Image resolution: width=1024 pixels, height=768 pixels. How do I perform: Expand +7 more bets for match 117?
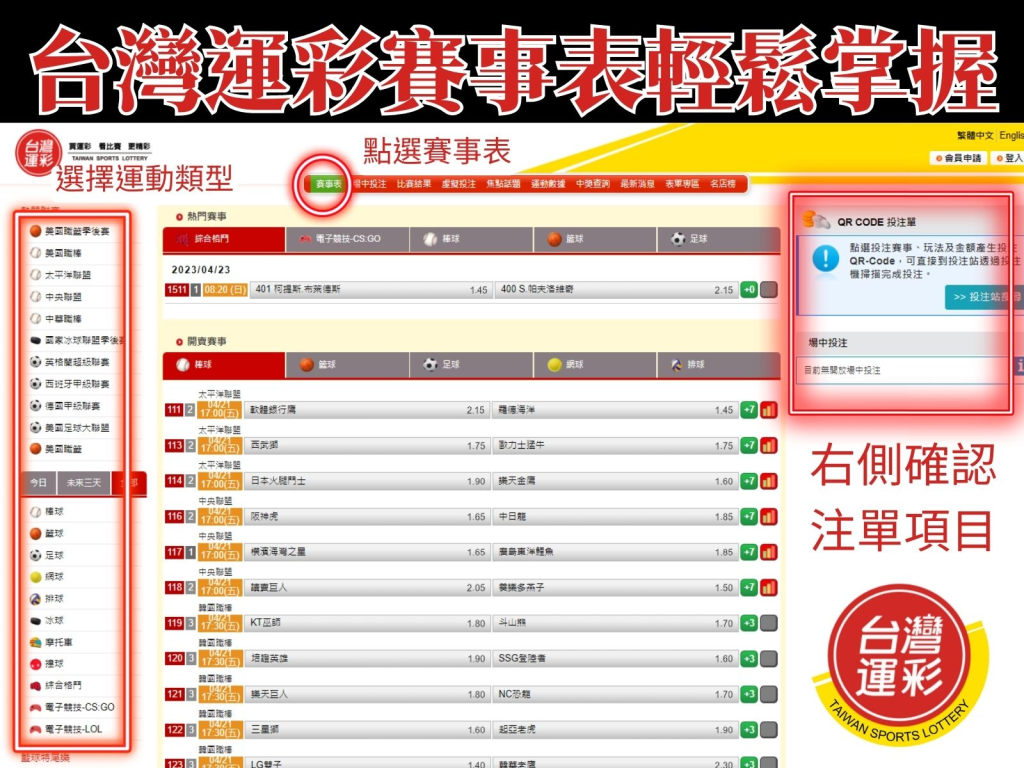tap(749, 552)
